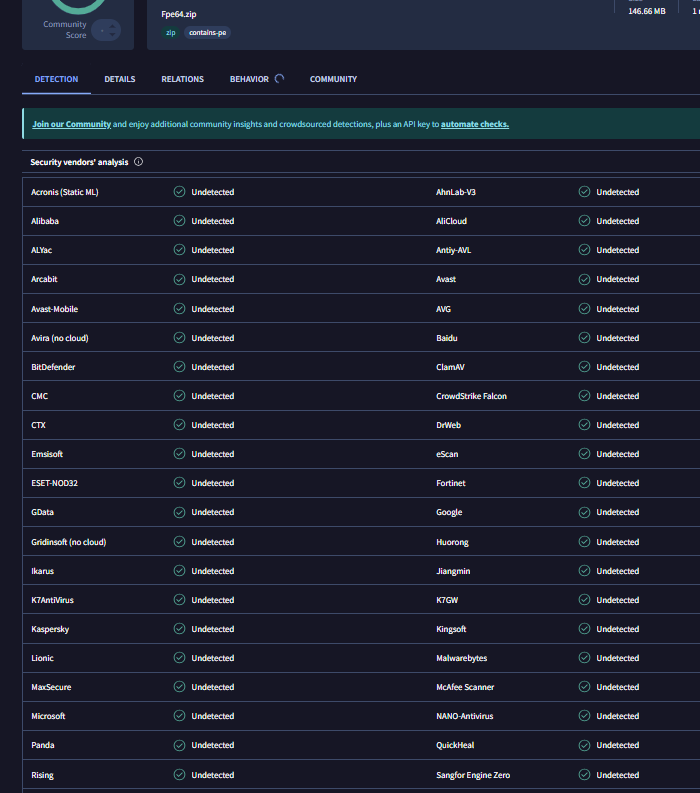Click the Avira (no cloud) checkmark icon
Screen dimensions: 700x793
180,338
